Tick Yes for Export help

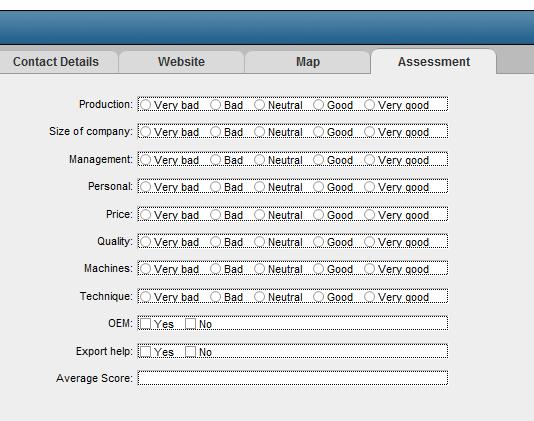(x=146, y=352)
